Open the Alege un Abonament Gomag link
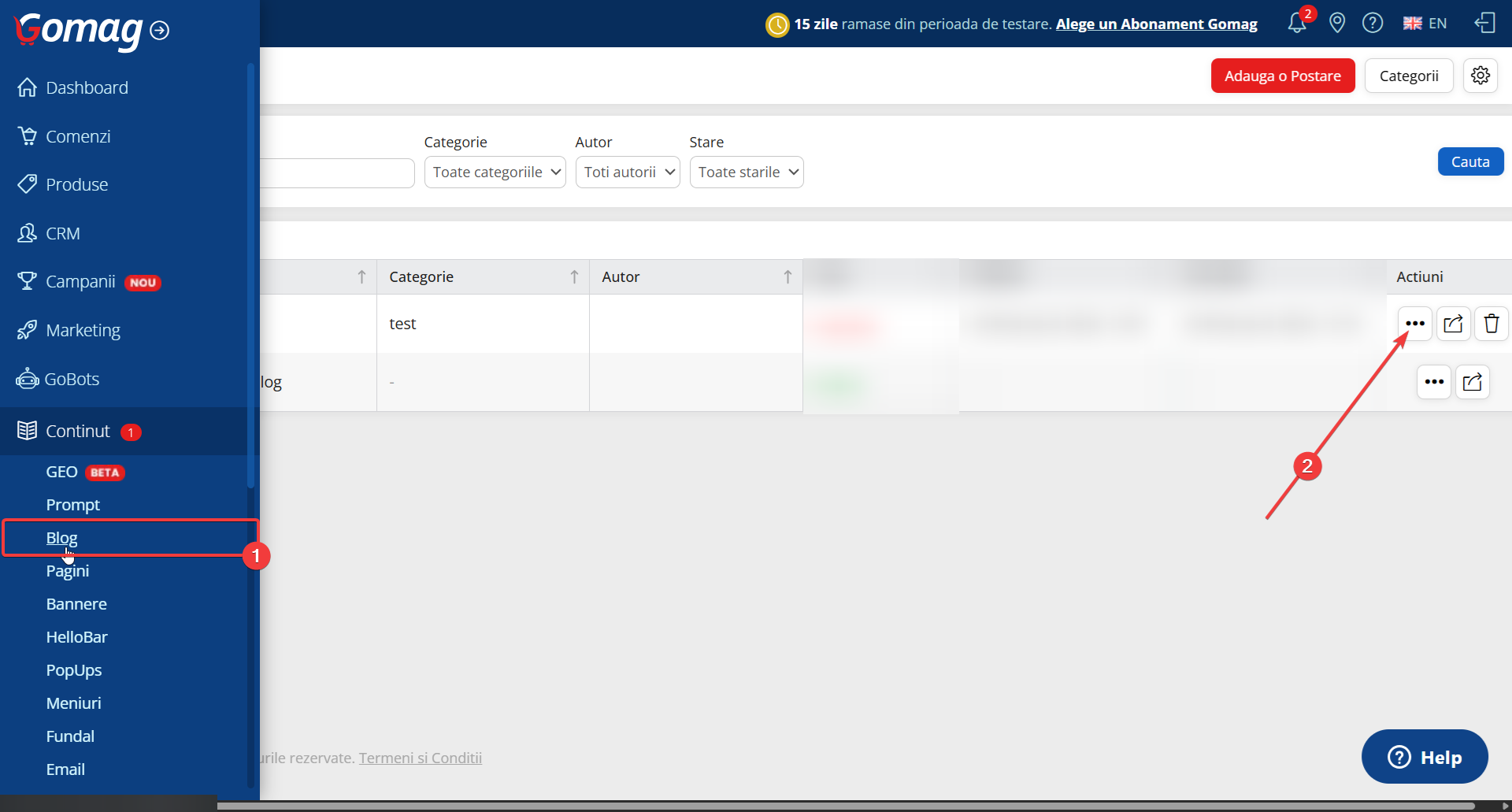The image size is (1512, 812). 1156,24
